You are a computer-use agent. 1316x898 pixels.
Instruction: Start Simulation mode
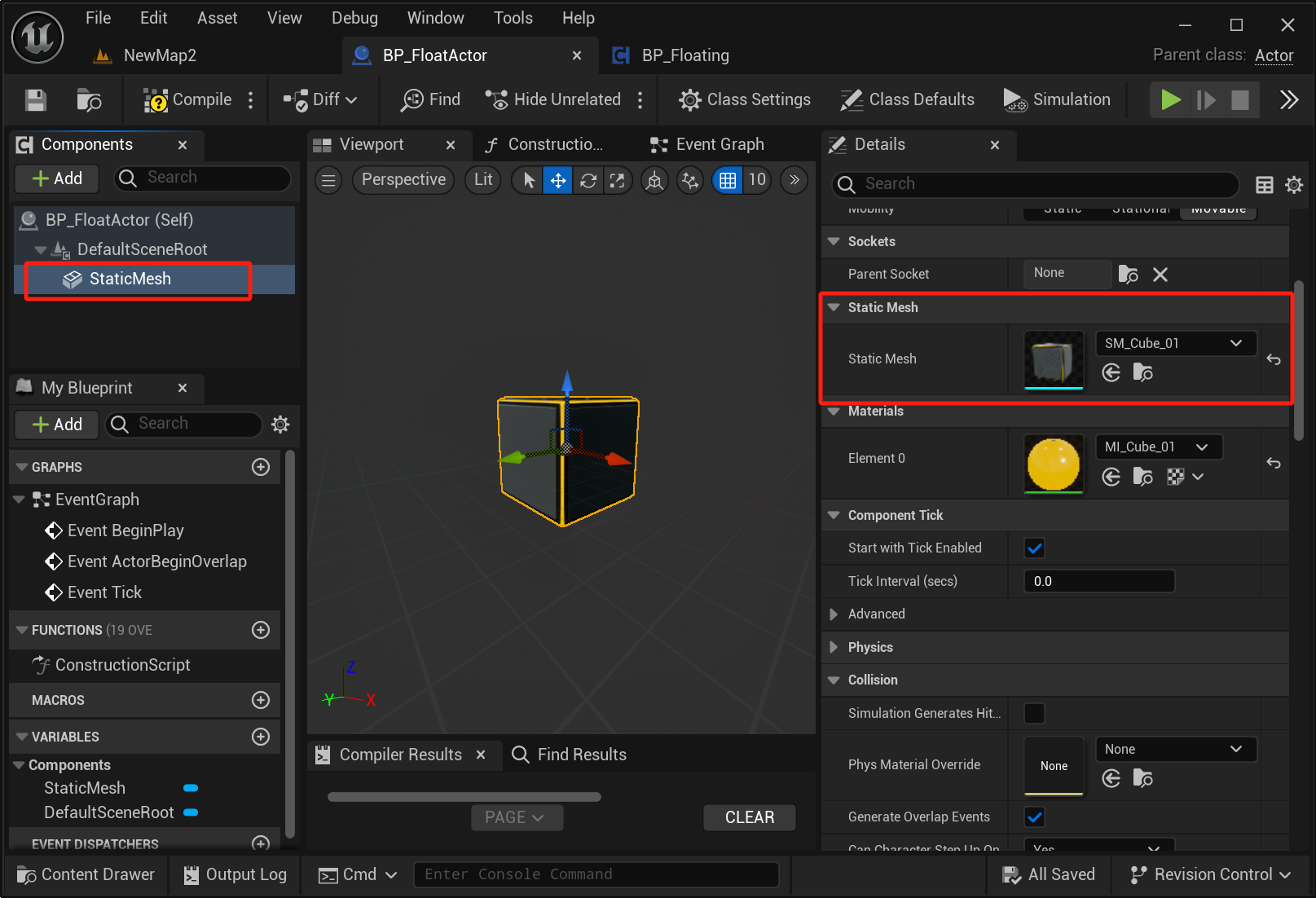coord(1057,100)
